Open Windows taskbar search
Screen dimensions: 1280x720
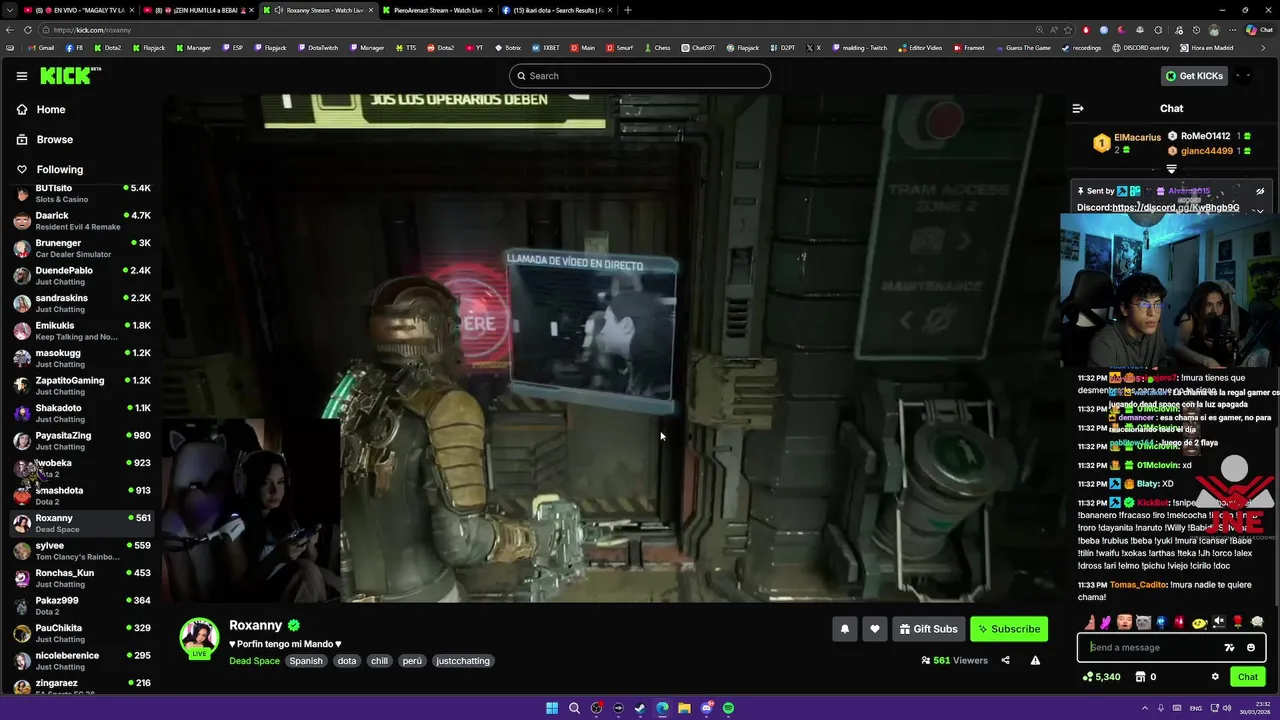pyautogui.click(x=574, y=708)
